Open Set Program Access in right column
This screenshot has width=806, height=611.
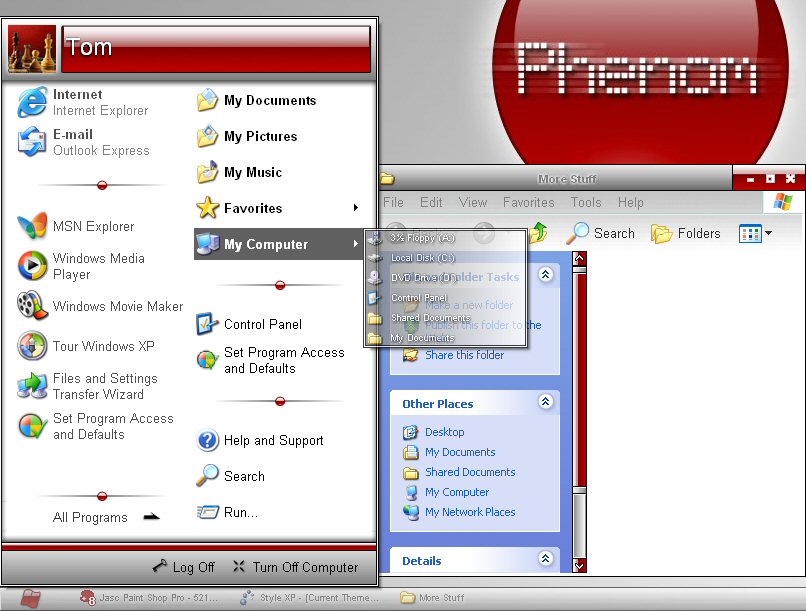click(x=270, y=360)
